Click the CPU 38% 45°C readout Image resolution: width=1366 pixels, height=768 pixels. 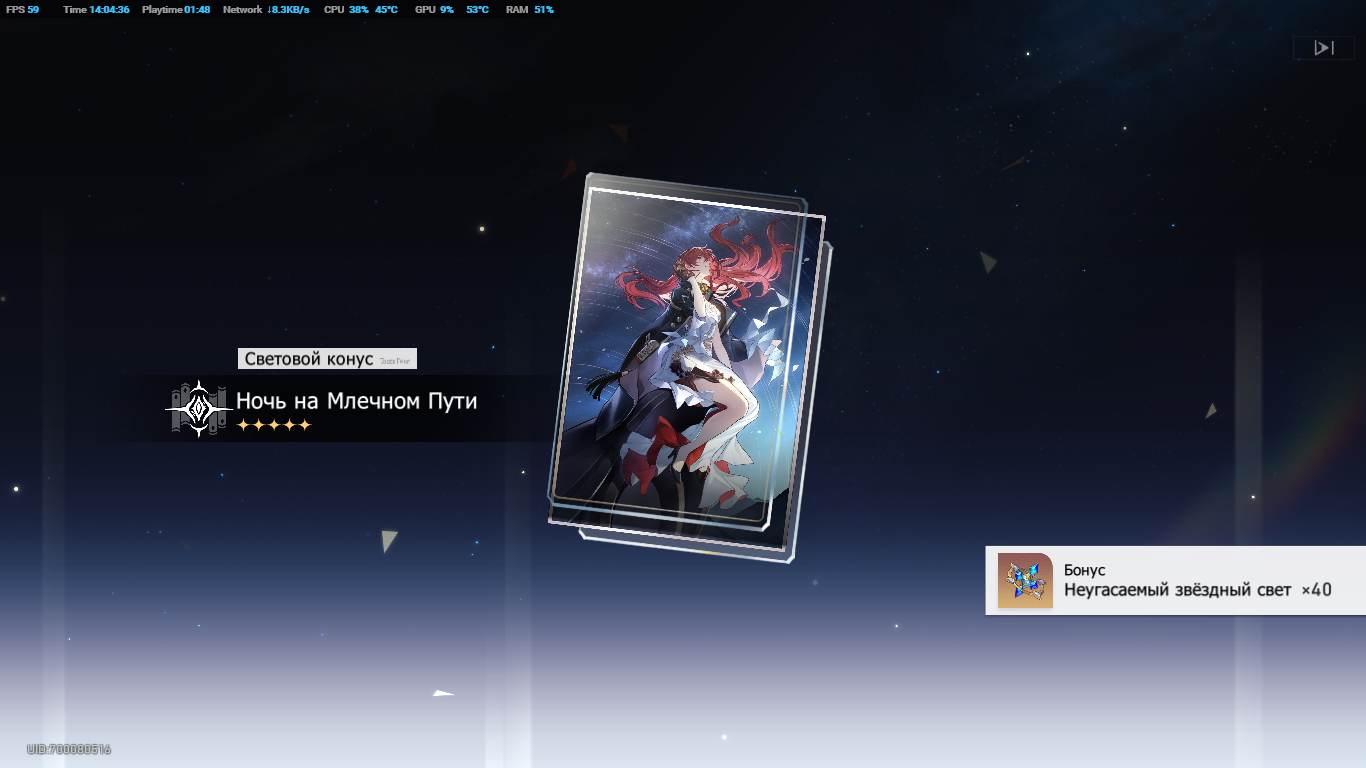pos(361,10)
